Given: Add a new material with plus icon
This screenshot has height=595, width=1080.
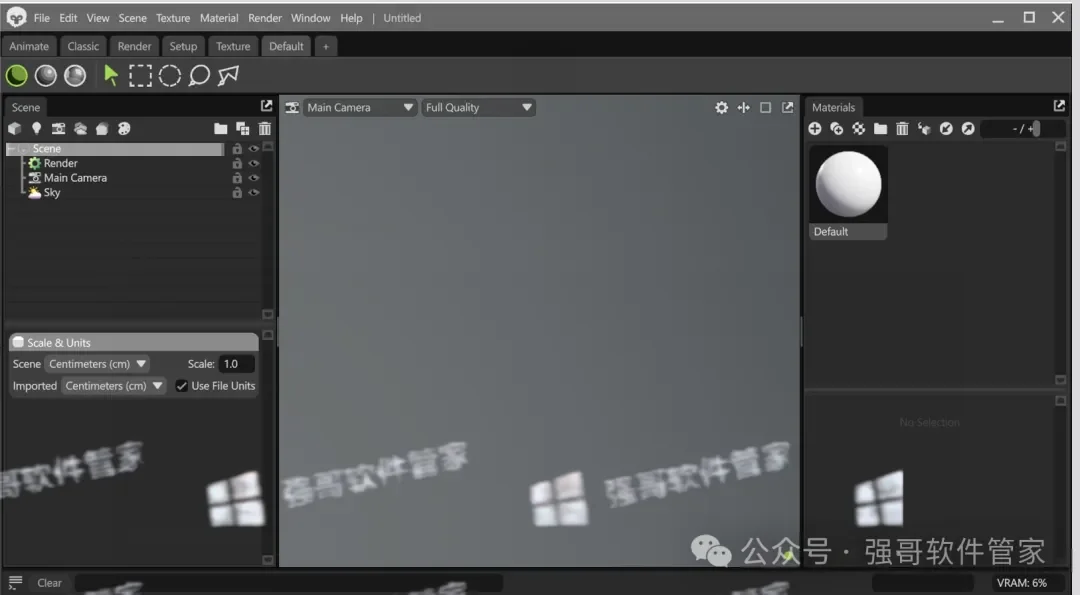Looking at the screenshot, I should 815,129.
